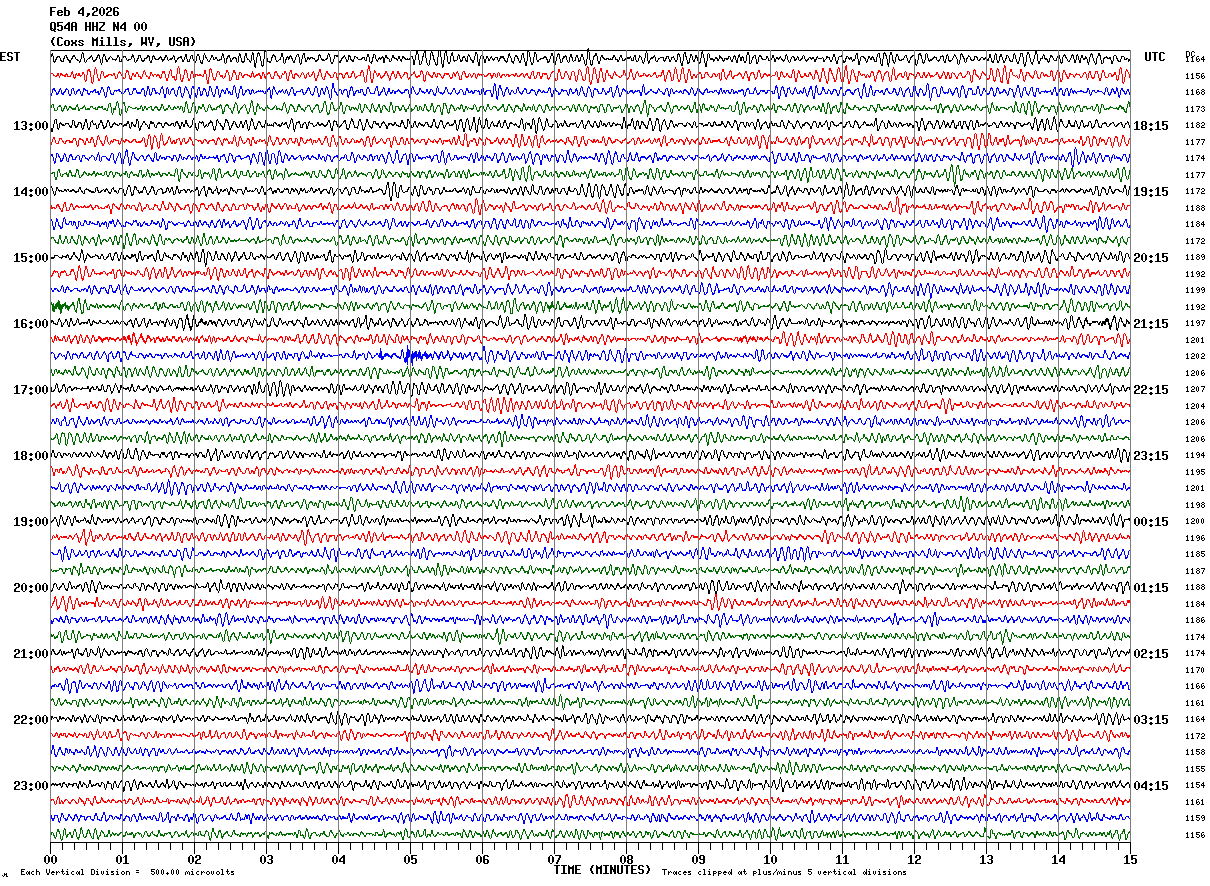Select the DC offset value 1197
The width and height of the screenshot is (1210, 886).
click(x=1195, y=324)
